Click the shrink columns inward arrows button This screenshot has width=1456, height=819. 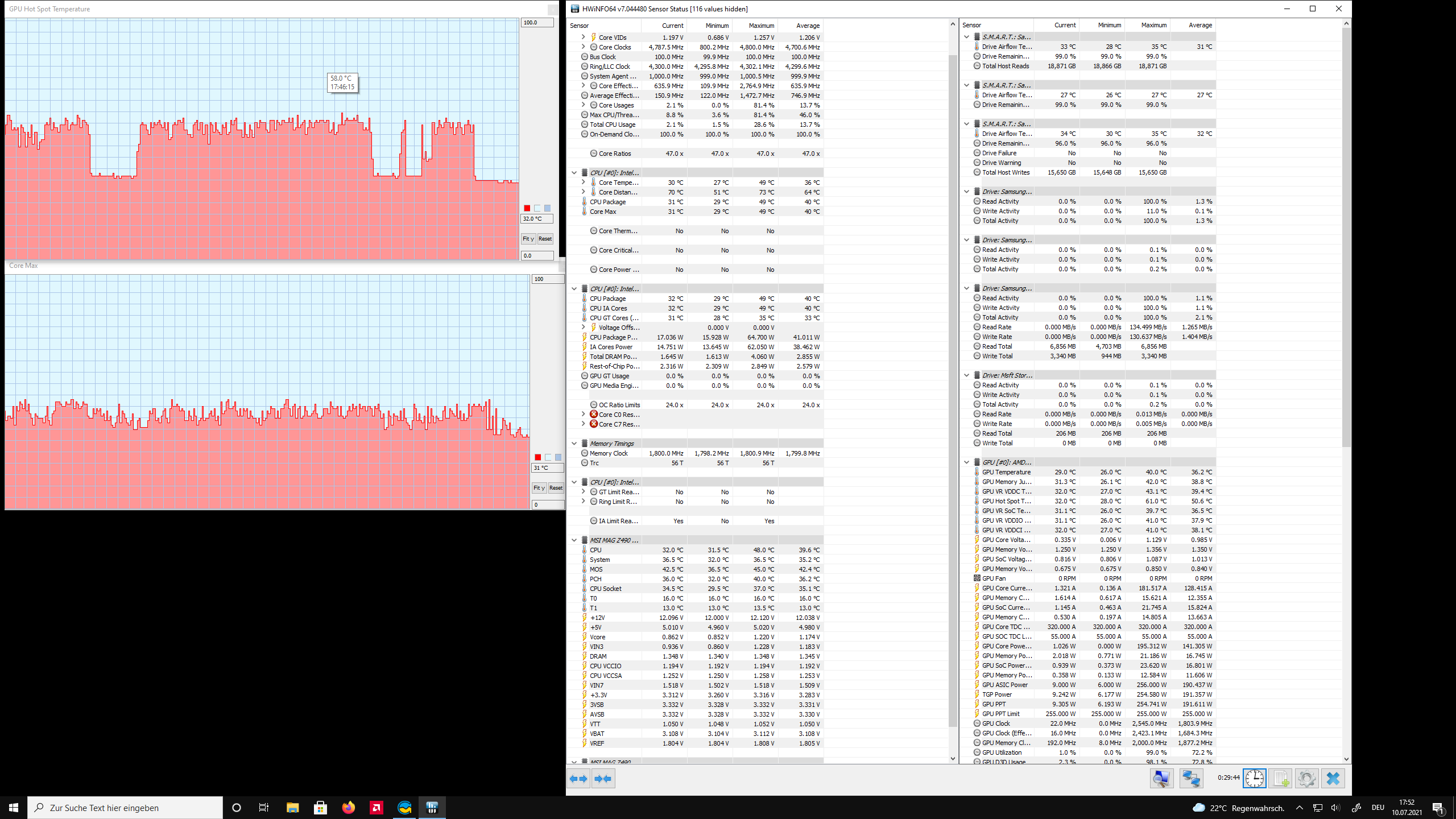(603, 779)
